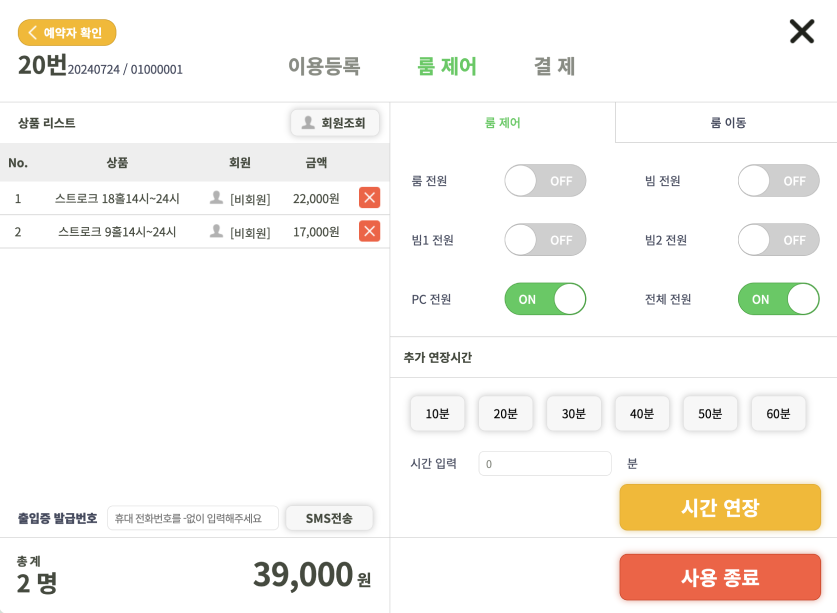Choose the 60분 extension button
Viewport: 837px width, 613px height.
pos(778,413)
